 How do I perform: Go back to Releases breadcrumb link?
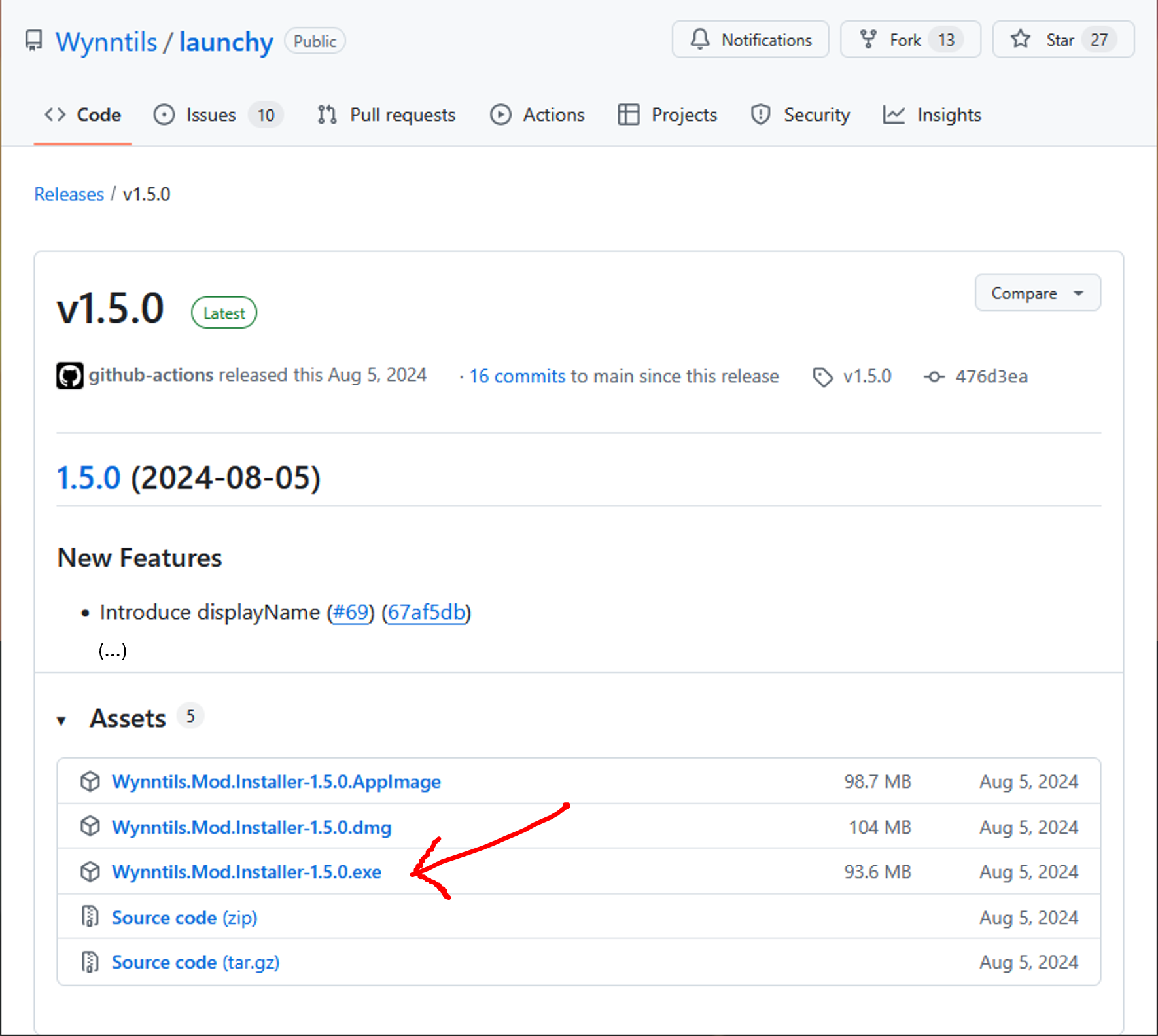(x=69, y=194)
